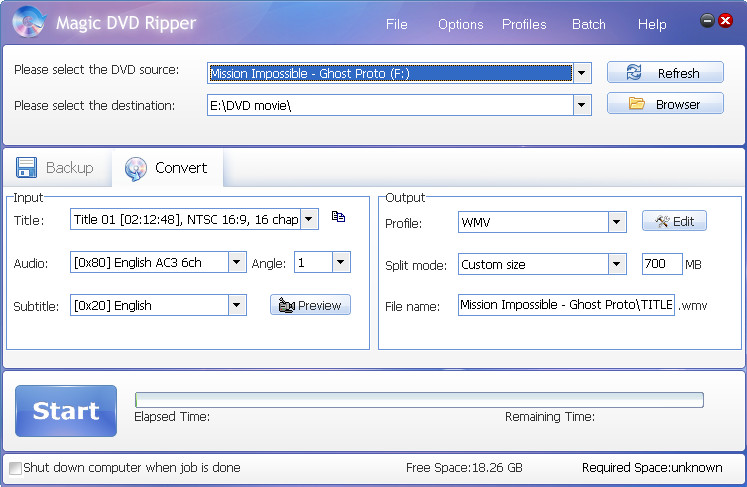Open the Help menu
Viewport: 747px width, 487px height.
pos(652,24)
